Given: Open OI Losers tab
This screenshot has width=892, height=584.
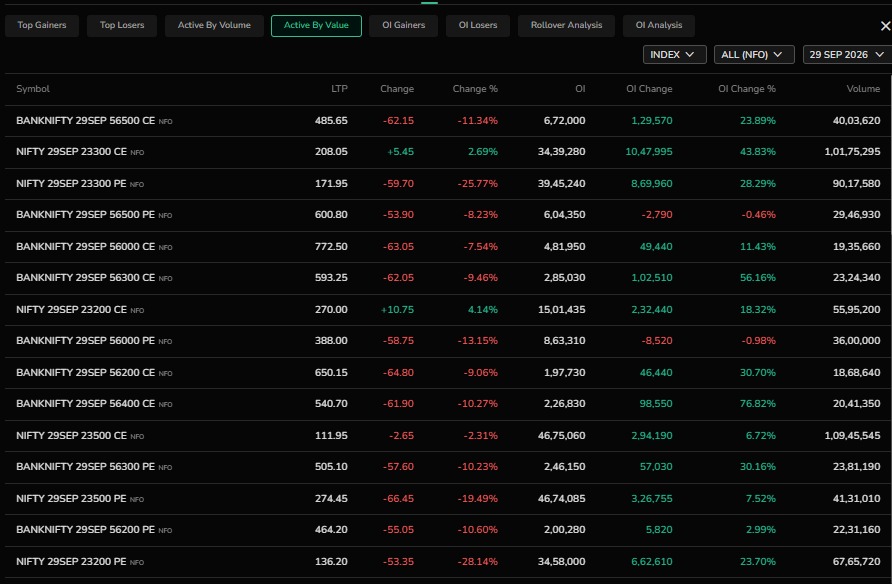Looking at the screenshot, I should pyautogui.click(x=478, y=25).
